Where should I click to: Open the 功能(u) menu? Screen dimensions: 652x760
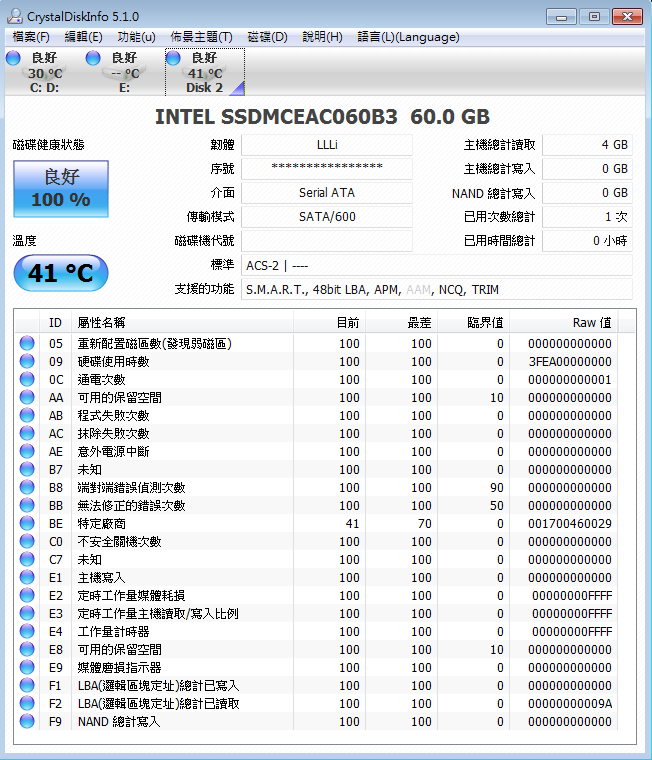coord(137,37)
